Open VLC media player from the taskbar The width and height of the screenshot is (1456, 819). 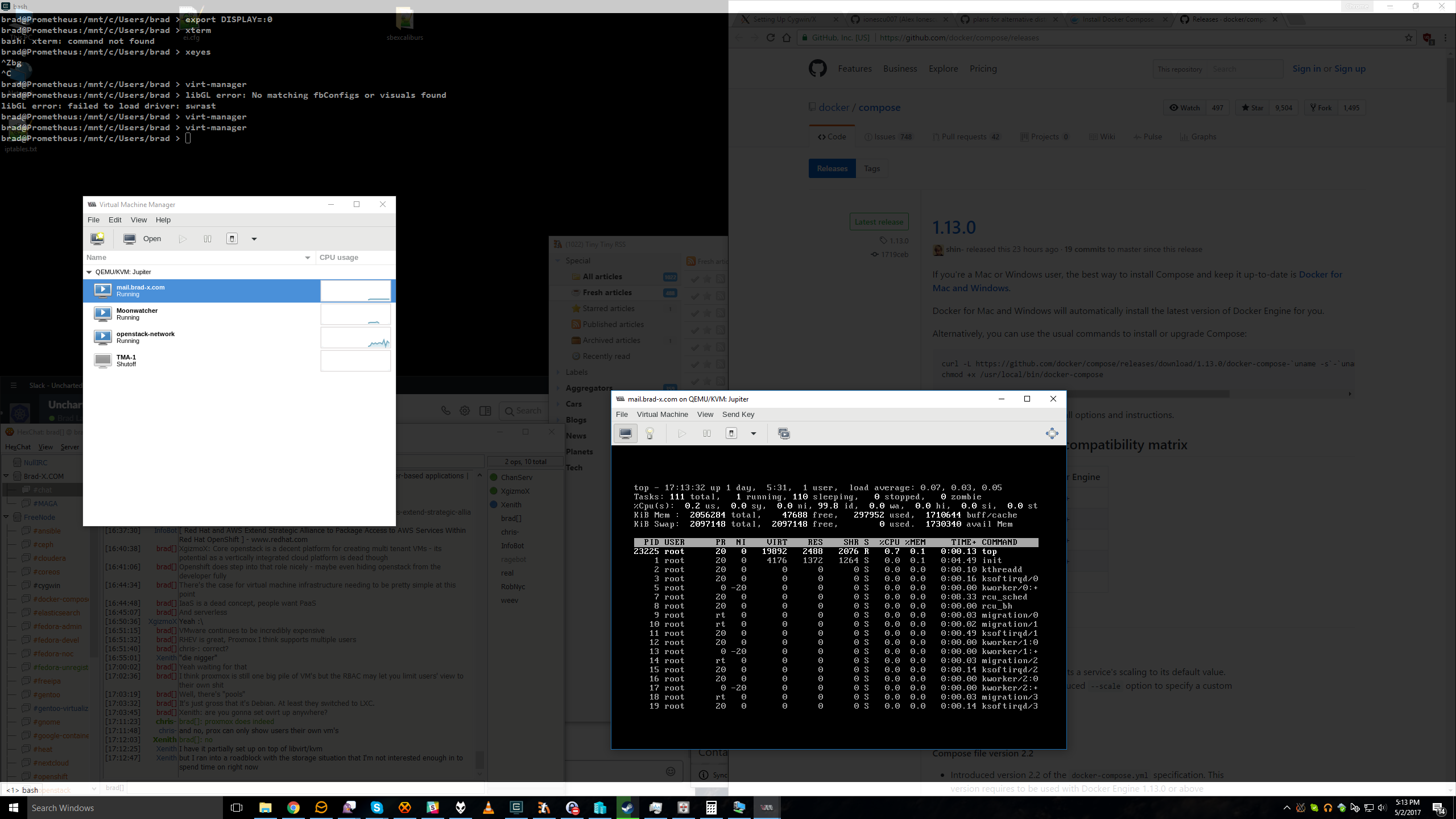488,808
